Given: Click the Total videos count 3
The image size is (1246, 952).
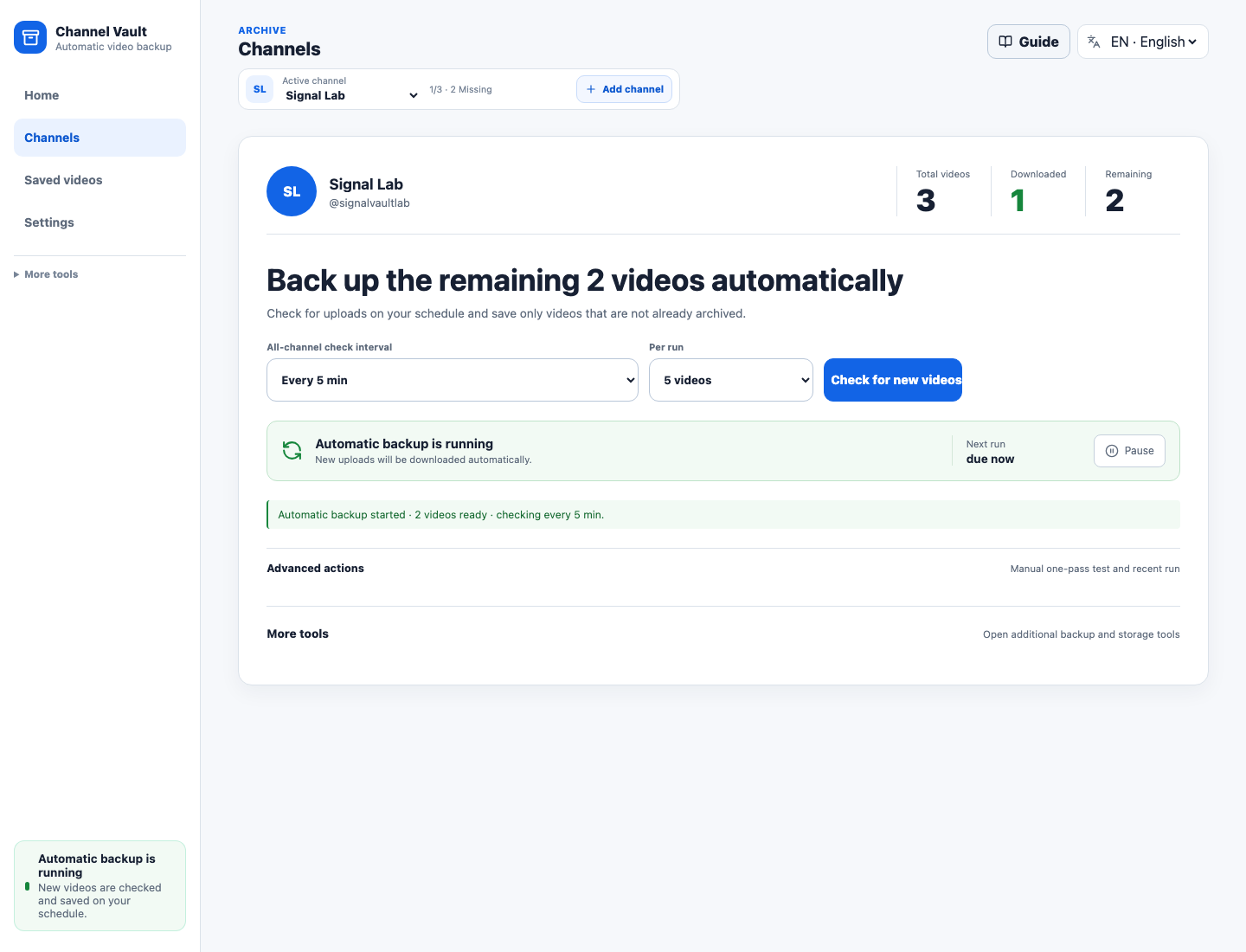Looking at the screenshot, I should coord(926,201).
